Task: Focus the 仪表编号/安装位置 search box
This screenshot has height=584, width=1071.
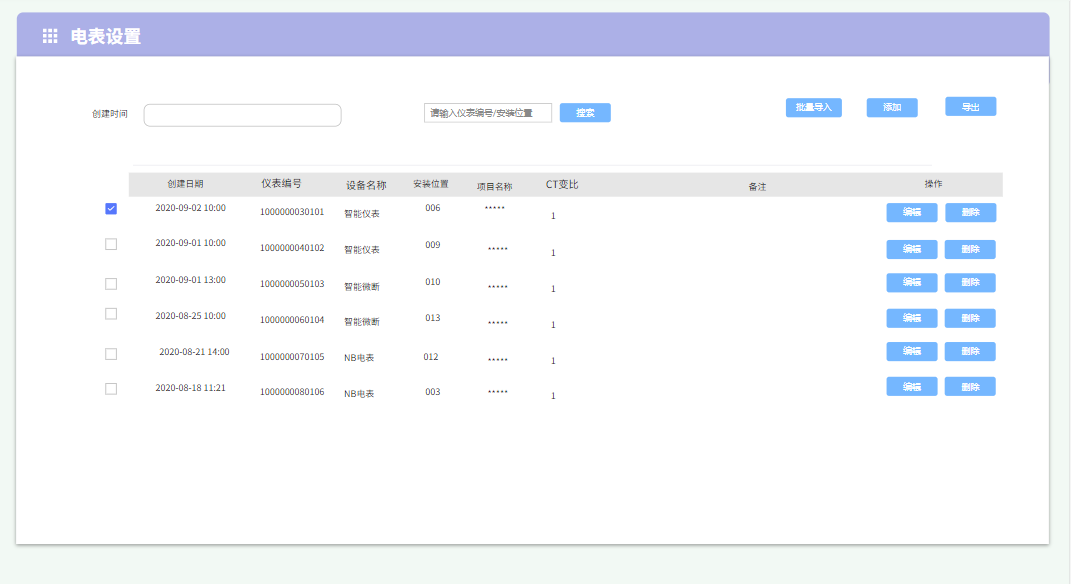Action: click(x=487, y=113)
